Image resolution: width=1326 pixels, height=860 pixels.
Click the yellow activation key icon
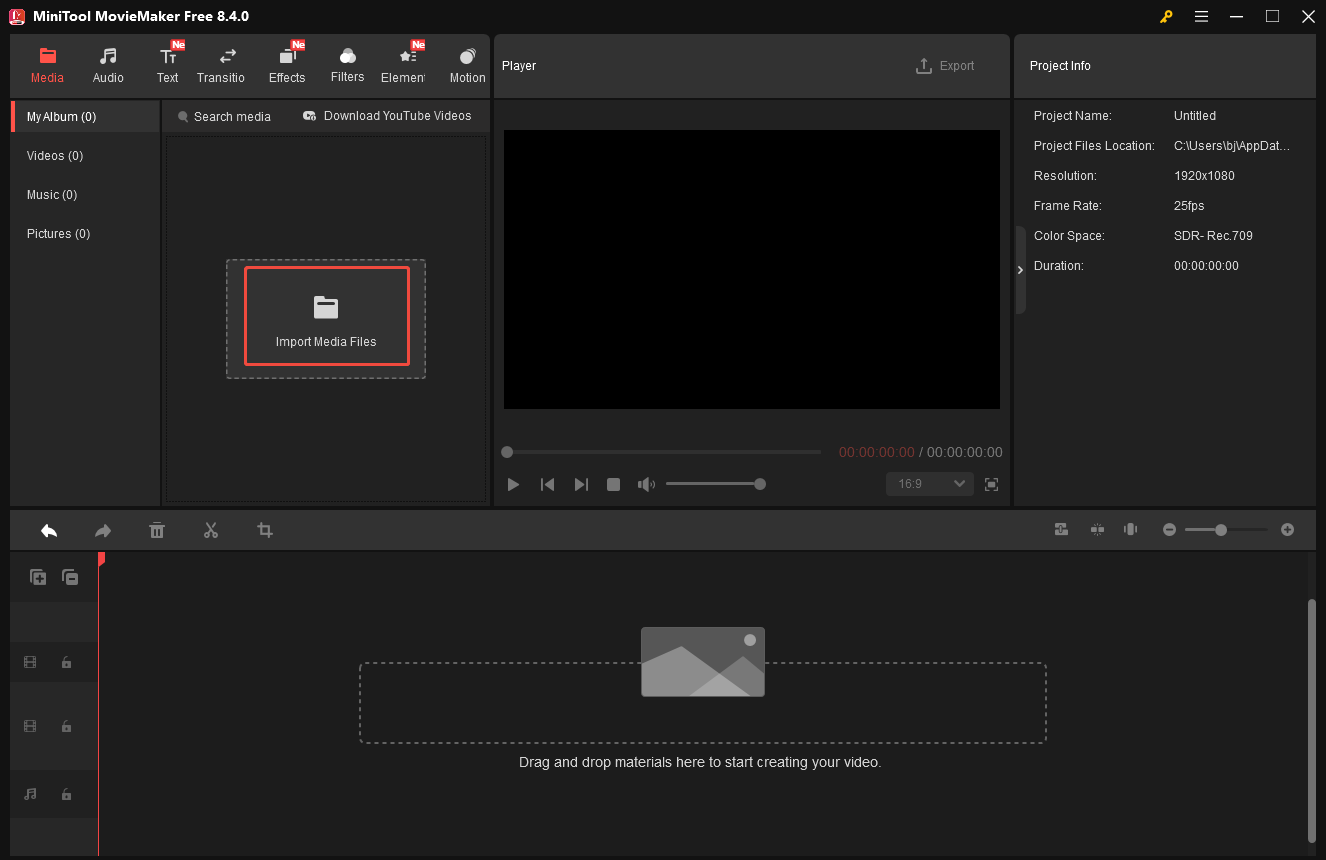[x=1166, y=17]
